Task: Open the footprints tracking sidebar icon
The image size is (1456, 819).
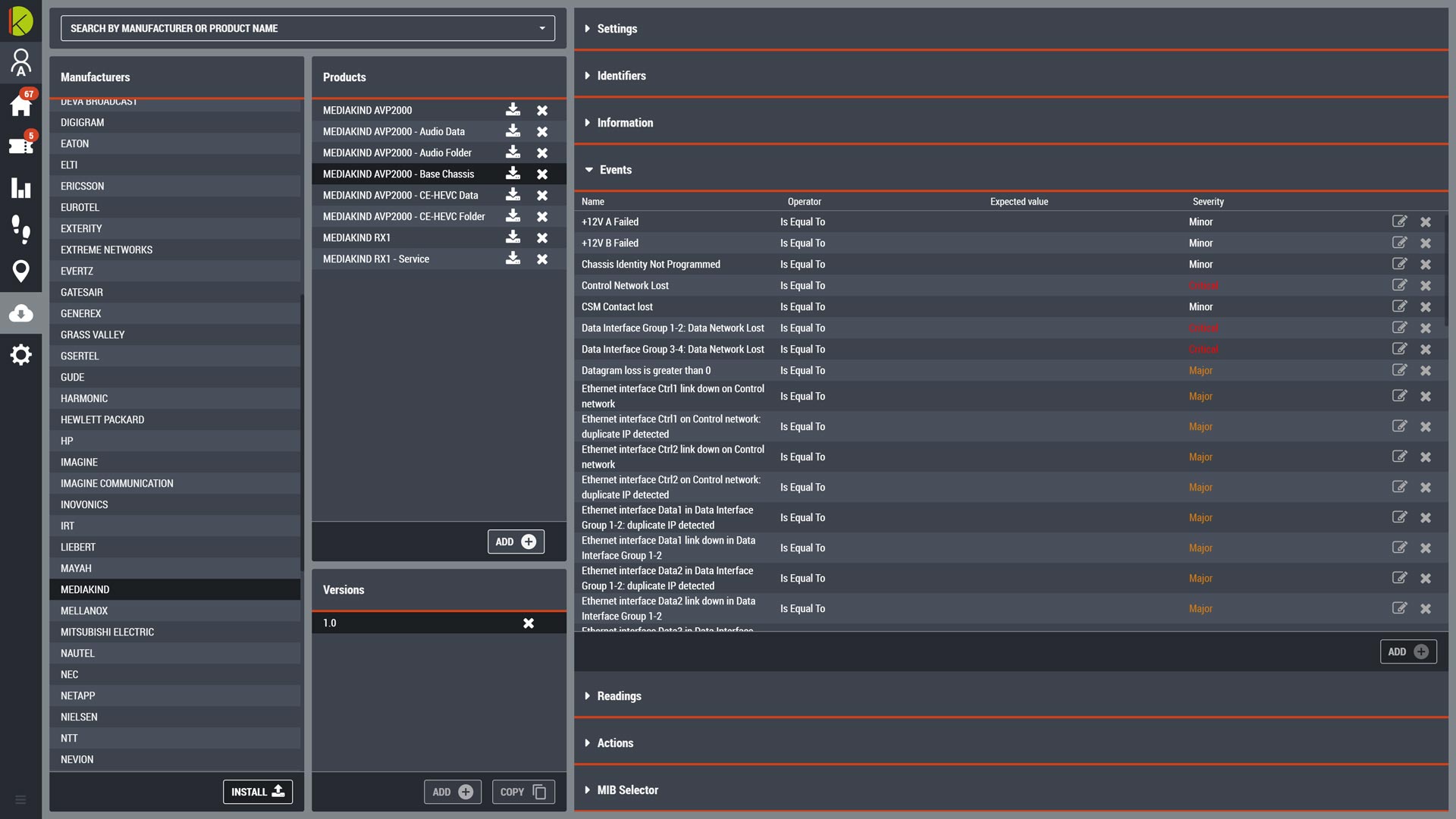Action: tap(20, 229)
